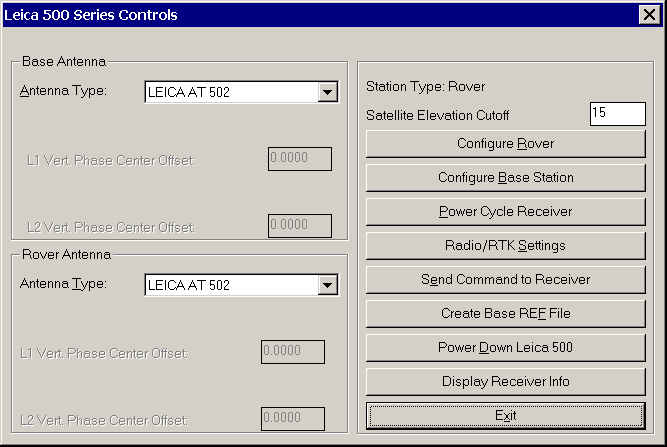
Task: Click Rover Antenna L1 Phase Center Offset field
Action: coord(292,352)
